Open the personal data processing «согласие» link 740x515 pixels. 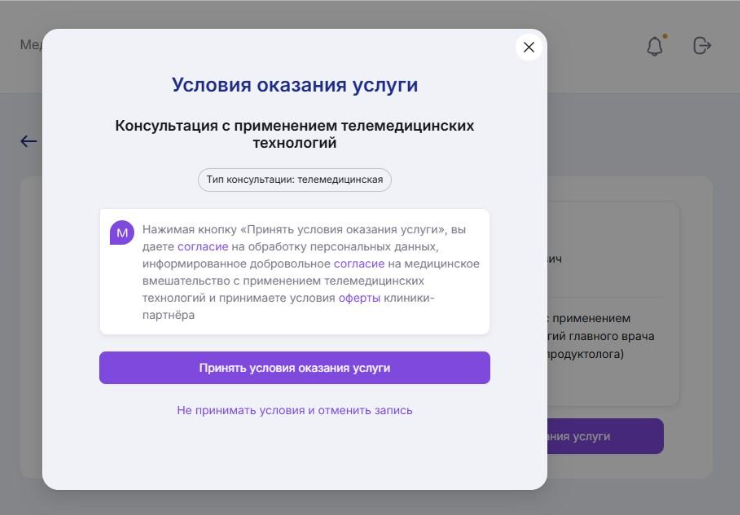203,246
